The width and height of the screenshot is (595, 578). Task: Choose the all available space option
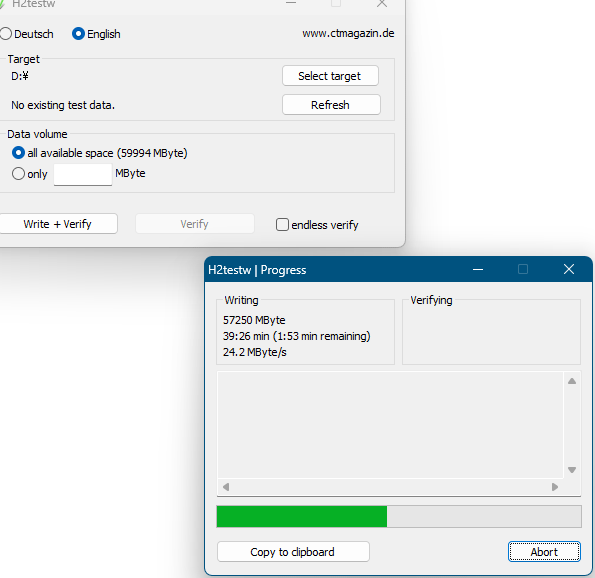18,153
